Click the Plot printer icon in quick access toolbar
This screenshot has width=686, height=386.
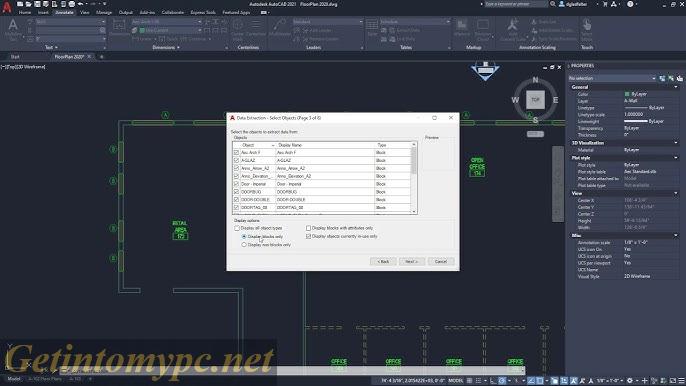point(72,4)
